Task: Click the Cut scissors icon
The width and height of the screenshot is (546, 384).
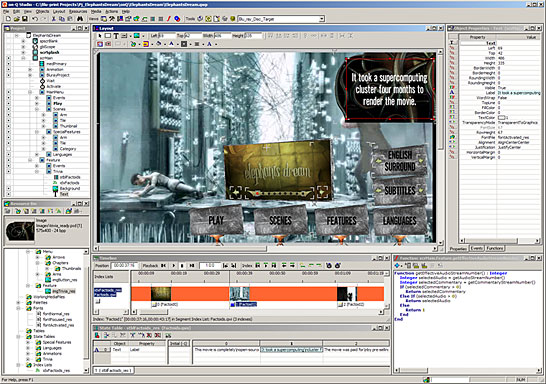Action: tap(54, 19)
